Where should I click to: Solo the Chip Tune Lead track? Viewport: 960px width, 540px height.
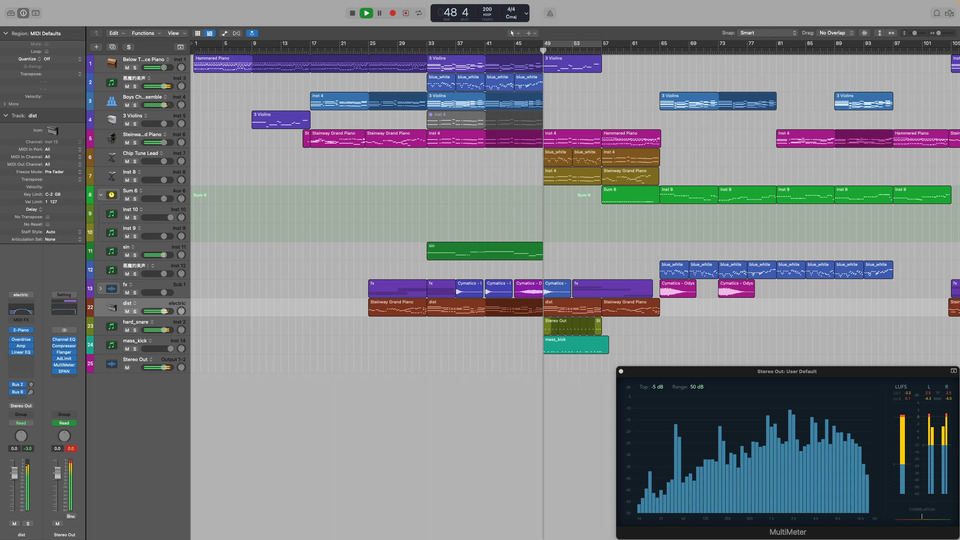[135, 161]
